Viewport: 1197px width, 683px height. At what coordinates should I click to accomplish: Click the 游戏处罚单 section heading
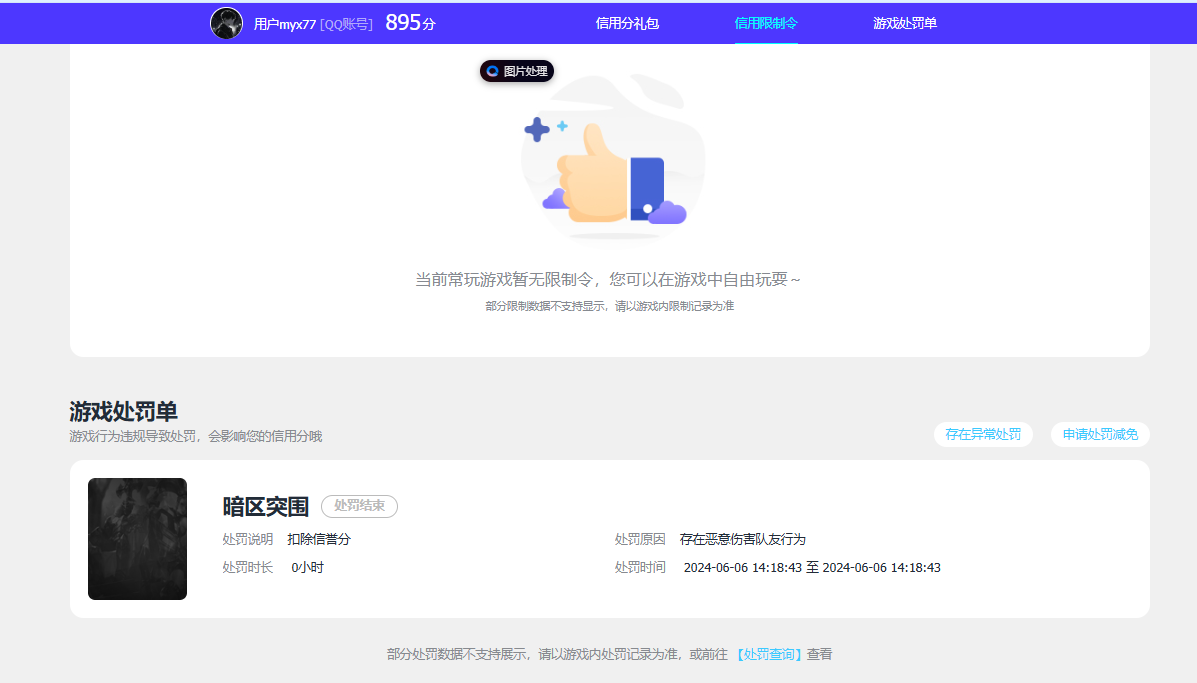click(124, 412)
